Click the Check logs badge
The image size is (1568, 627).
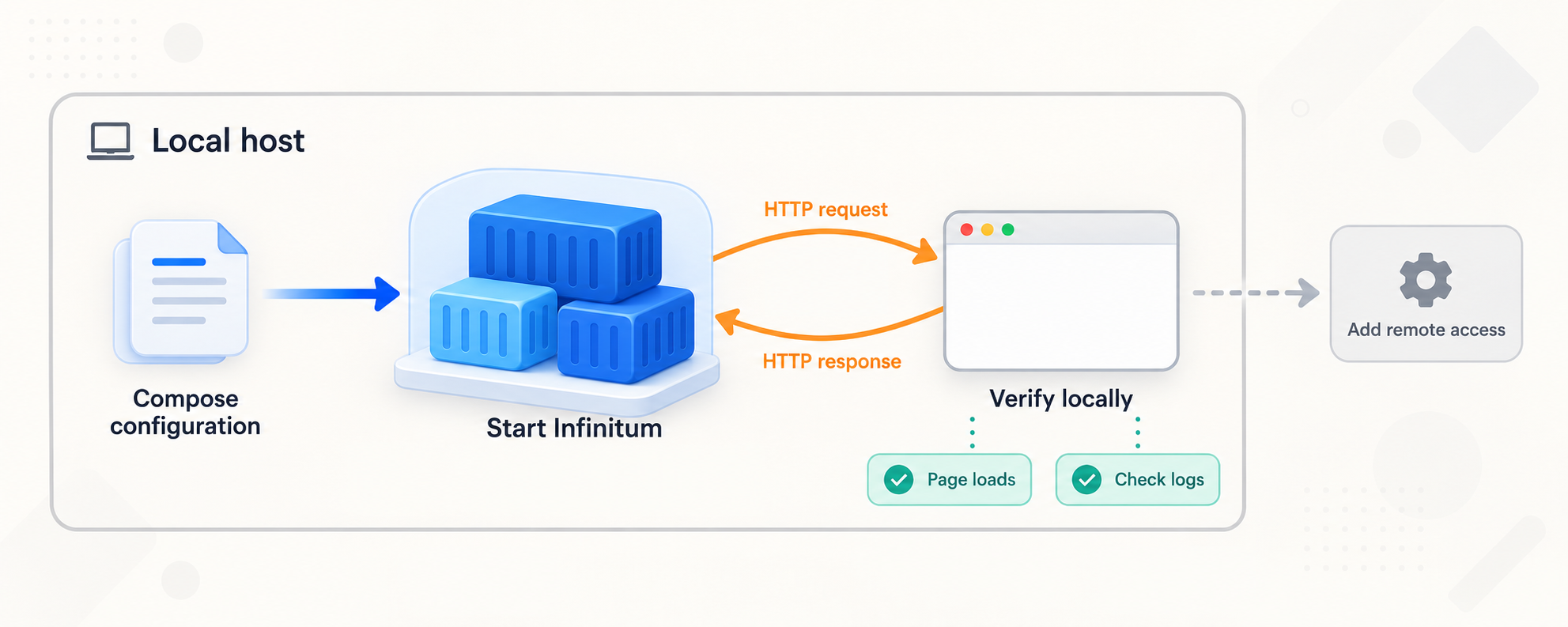(1138, 479)
